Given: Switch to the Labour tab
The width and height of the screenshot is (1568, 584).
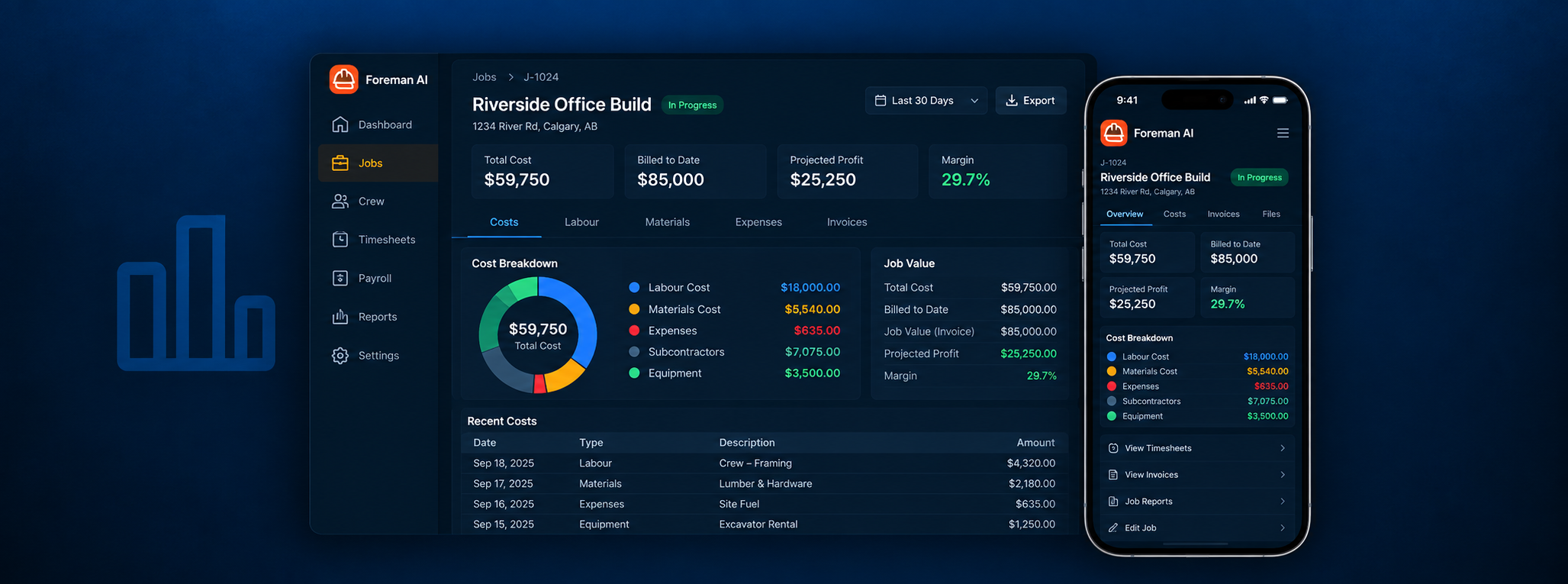Looking at the screenshot, I should 581,222.
